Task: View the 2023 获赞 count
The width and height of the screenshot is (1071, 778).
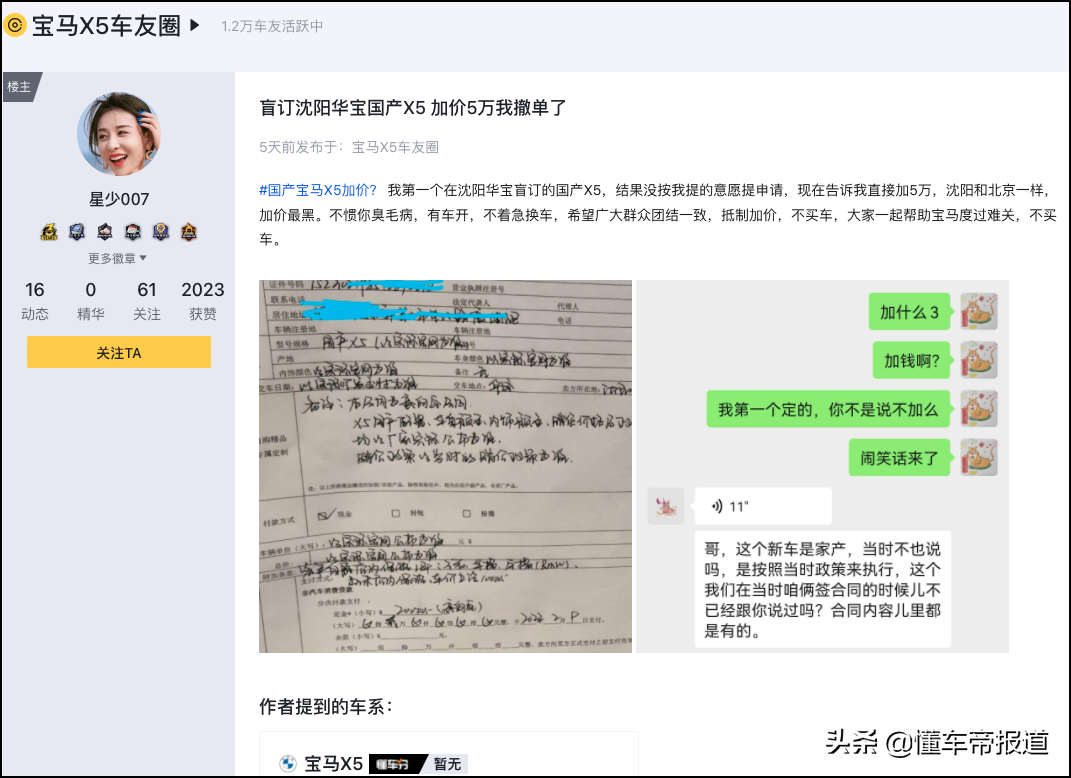Action: tap(203, 301)
